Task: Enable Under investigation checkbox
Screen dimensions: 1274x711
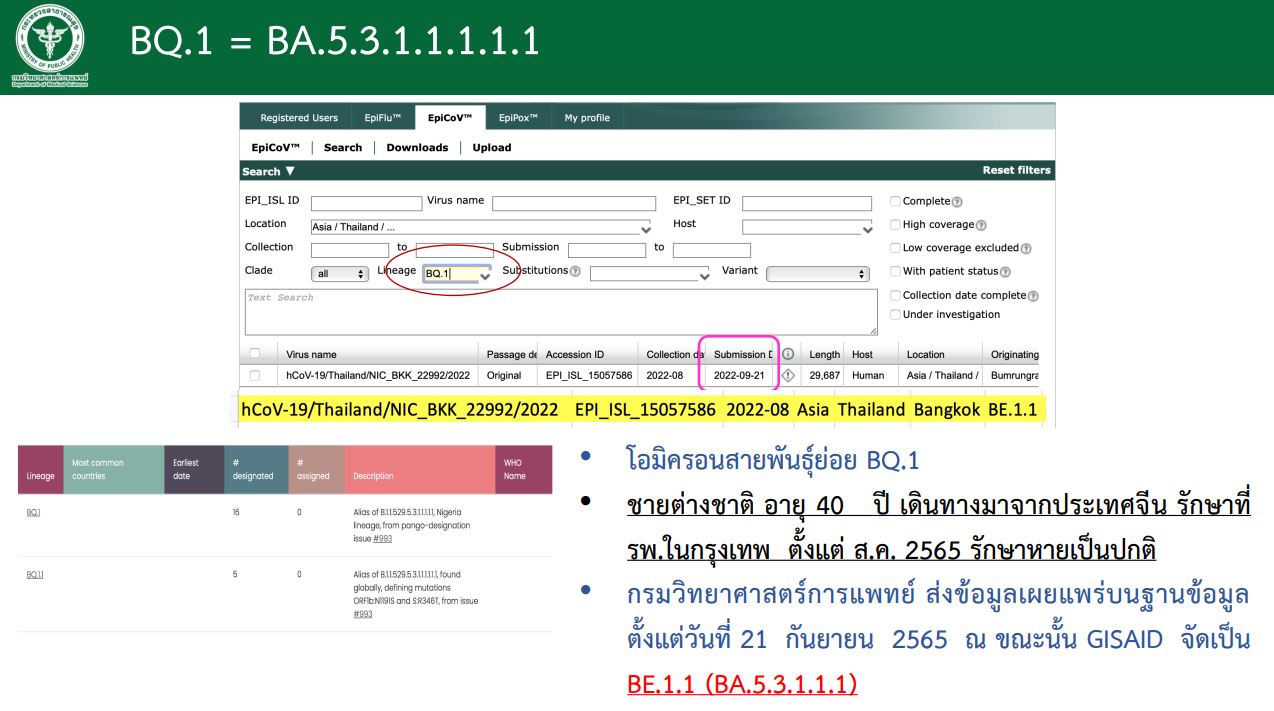Action: tap(896, 314)
